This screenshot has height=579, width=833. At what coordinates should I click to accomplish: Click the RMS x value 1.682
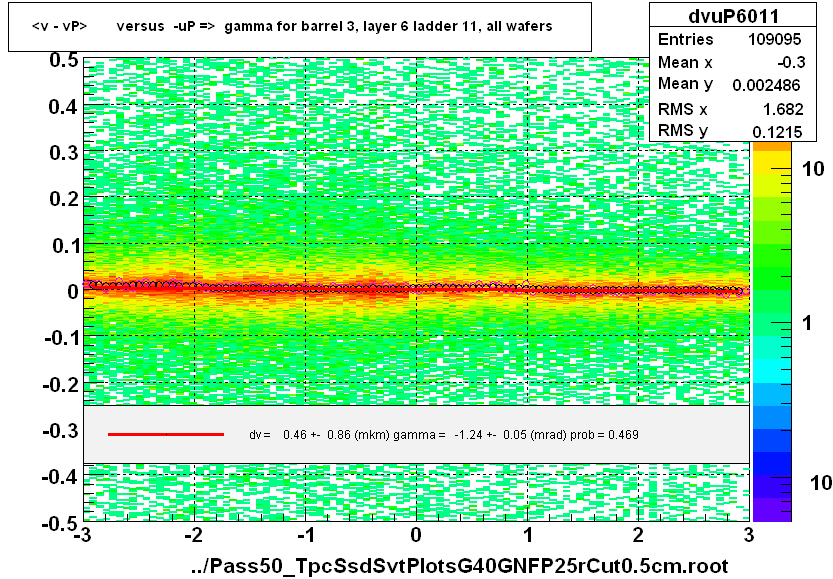783,109
